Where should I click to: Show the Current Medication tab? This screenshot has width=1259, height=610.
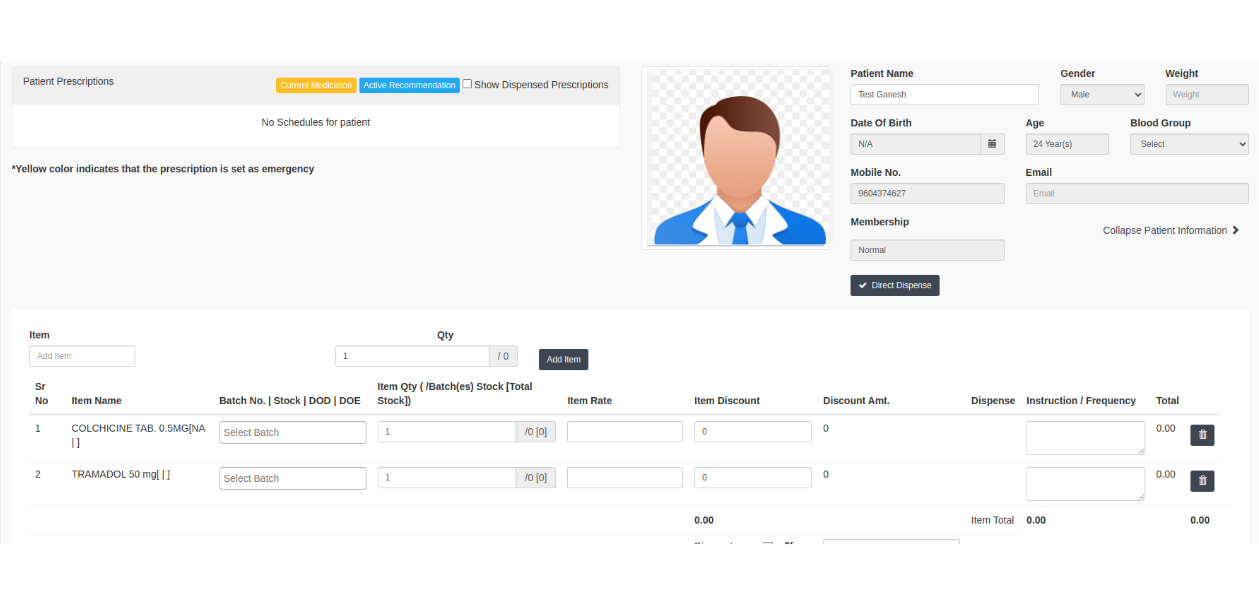316,85
